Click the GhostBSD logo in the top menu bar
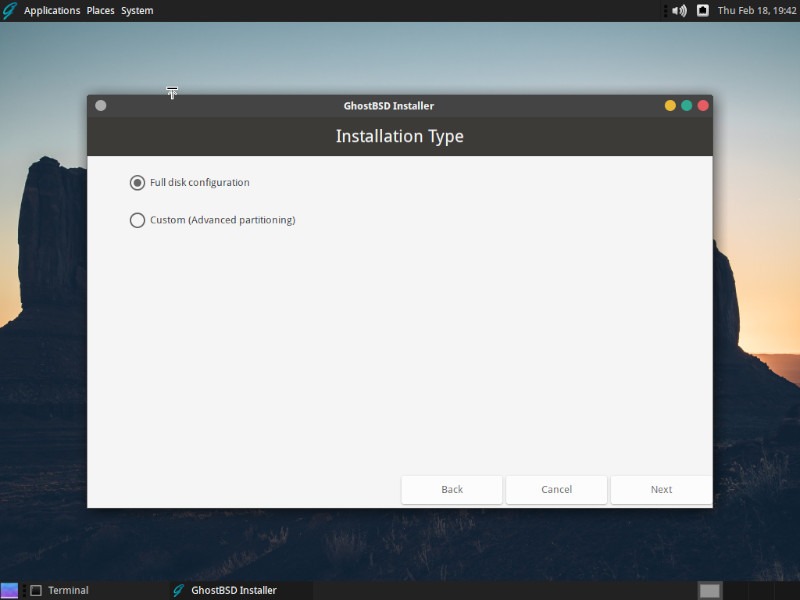This screenshot has height=600, width=800. [11, 10]
